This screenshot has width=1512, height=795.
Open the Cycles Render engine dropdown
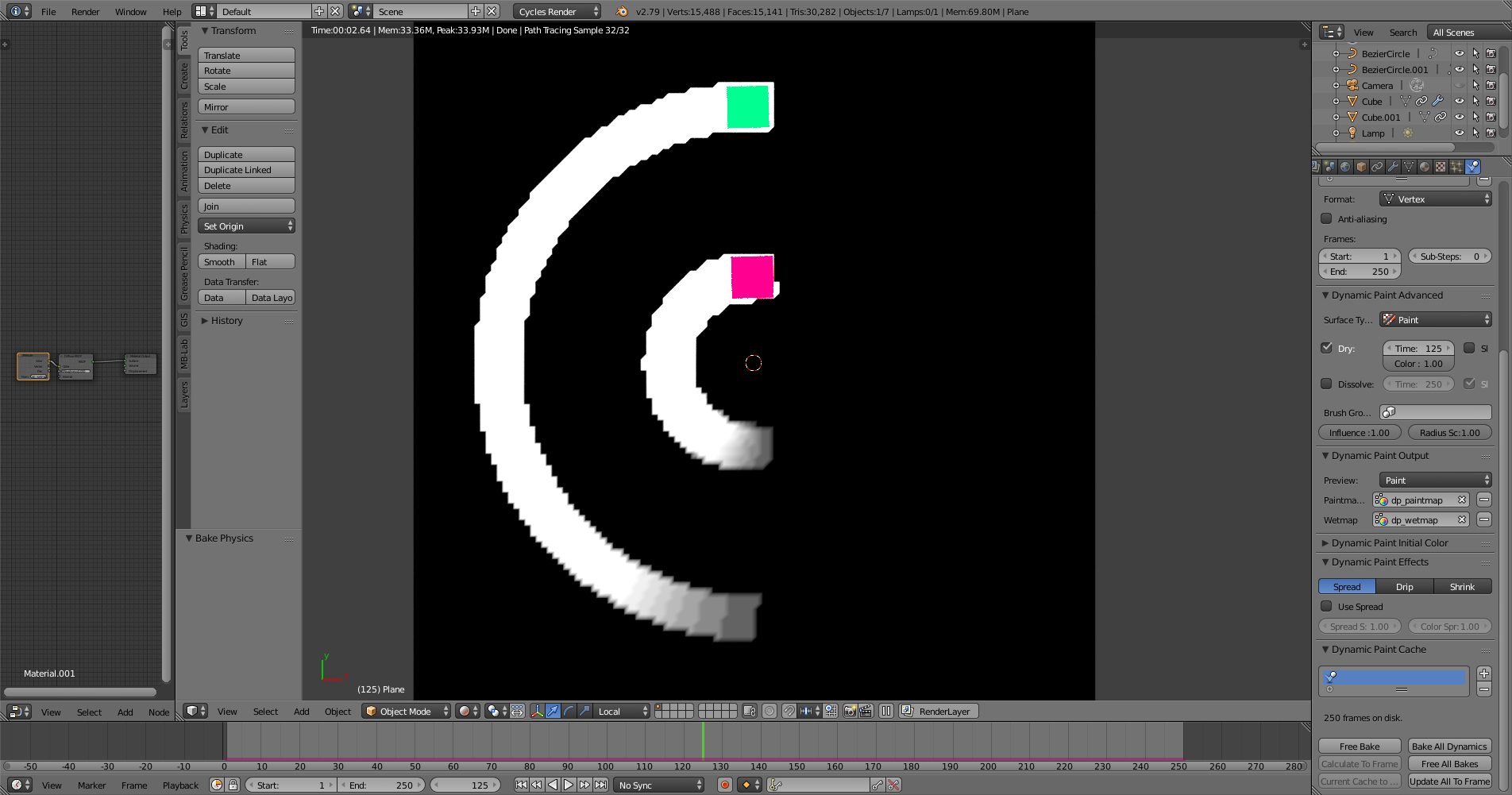click(556, 12)
